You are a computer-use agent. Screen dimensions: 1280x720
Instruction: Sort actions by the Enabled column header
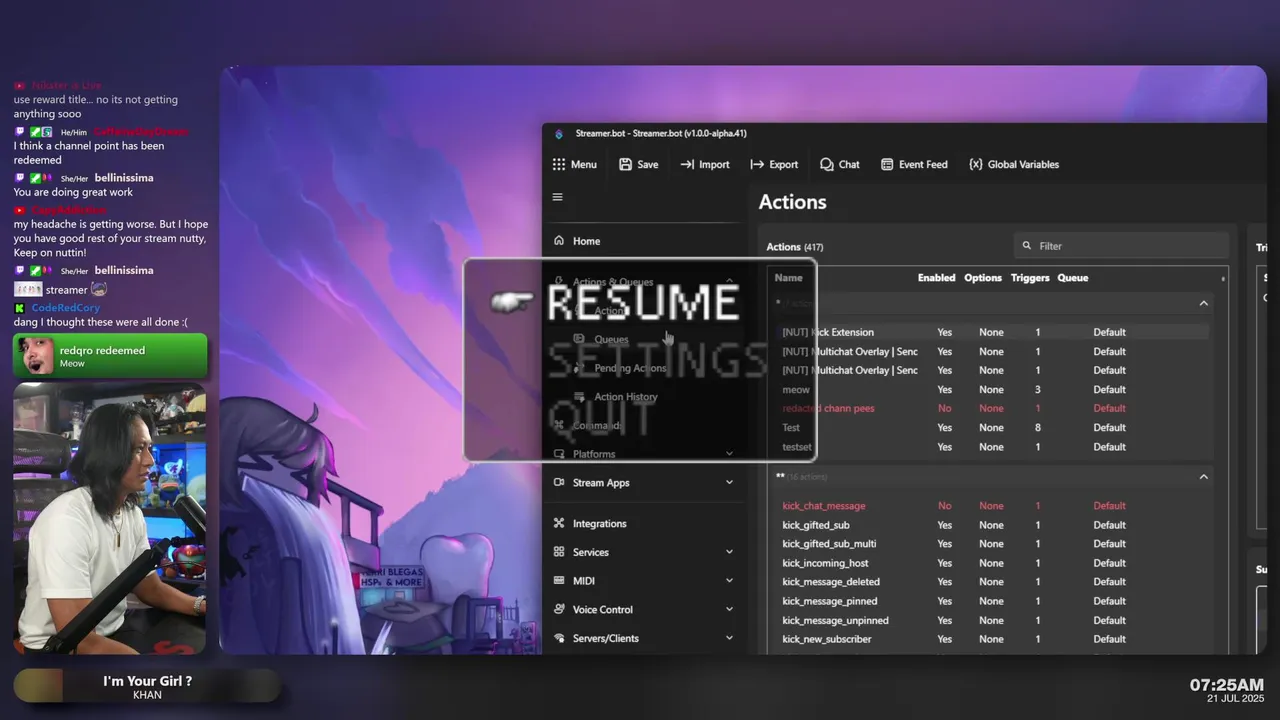click(936, 278)
